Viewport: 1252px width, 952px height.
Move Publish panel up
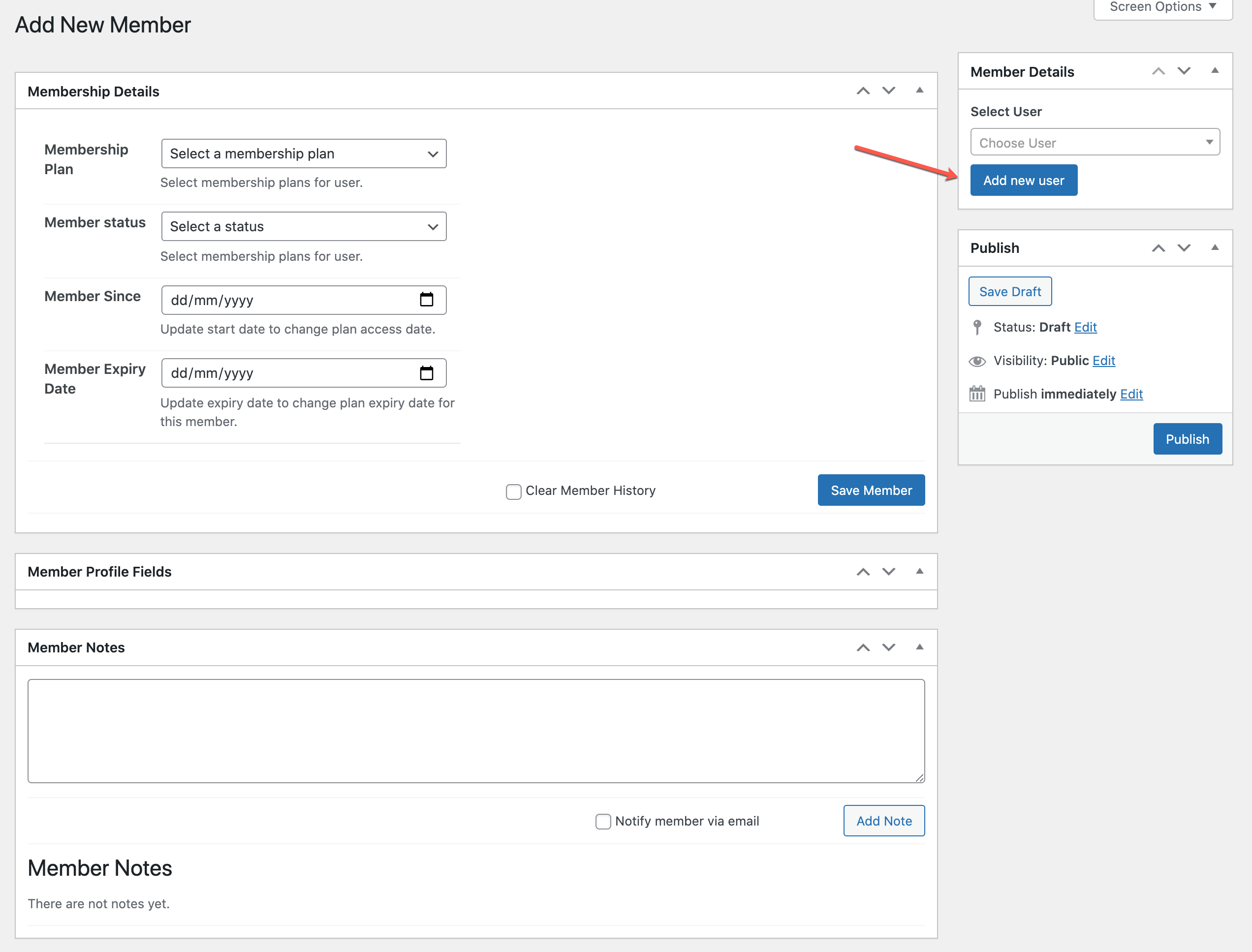1158,247
